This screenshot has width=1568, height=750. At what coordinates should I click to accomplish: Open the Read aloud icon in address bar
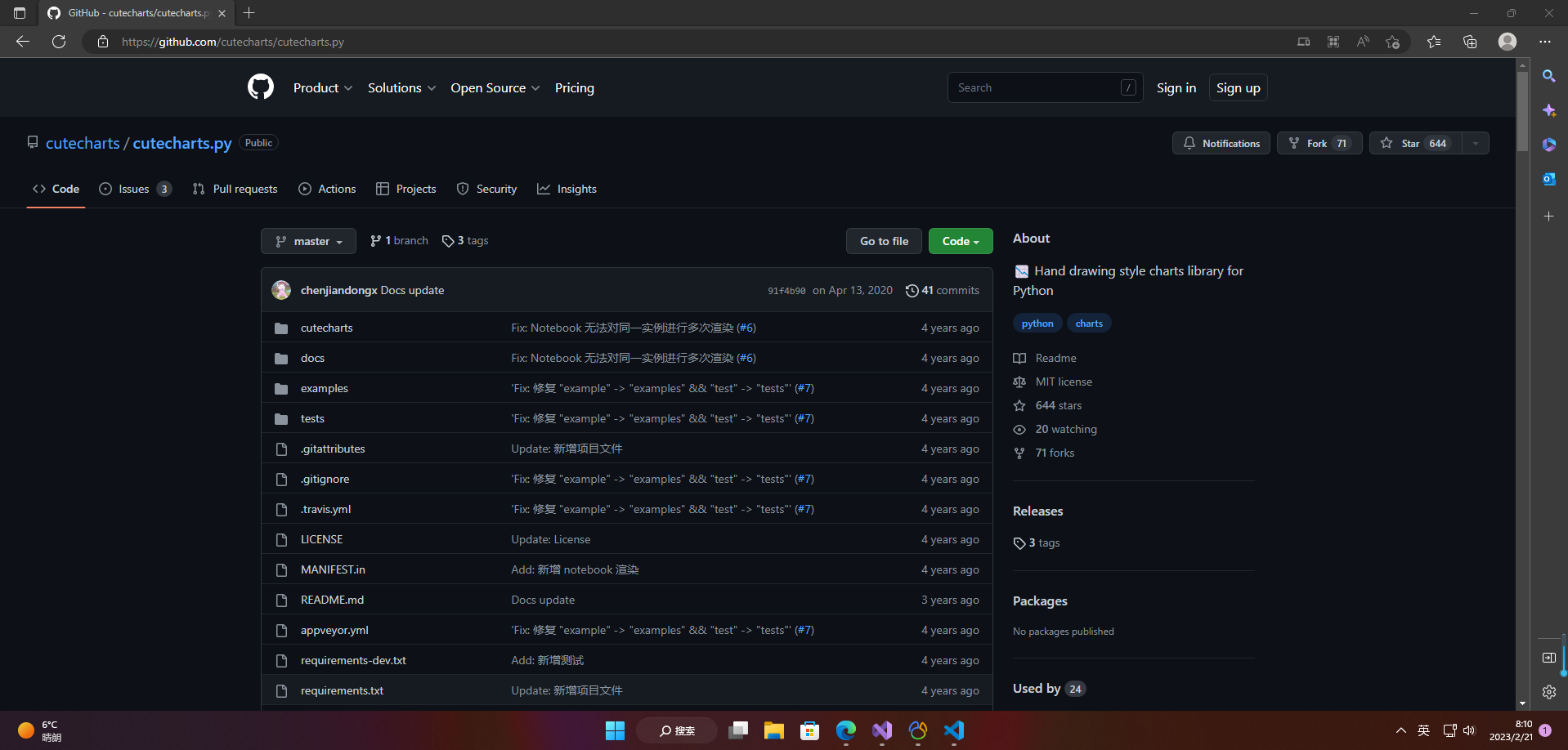pos(1363,42)
